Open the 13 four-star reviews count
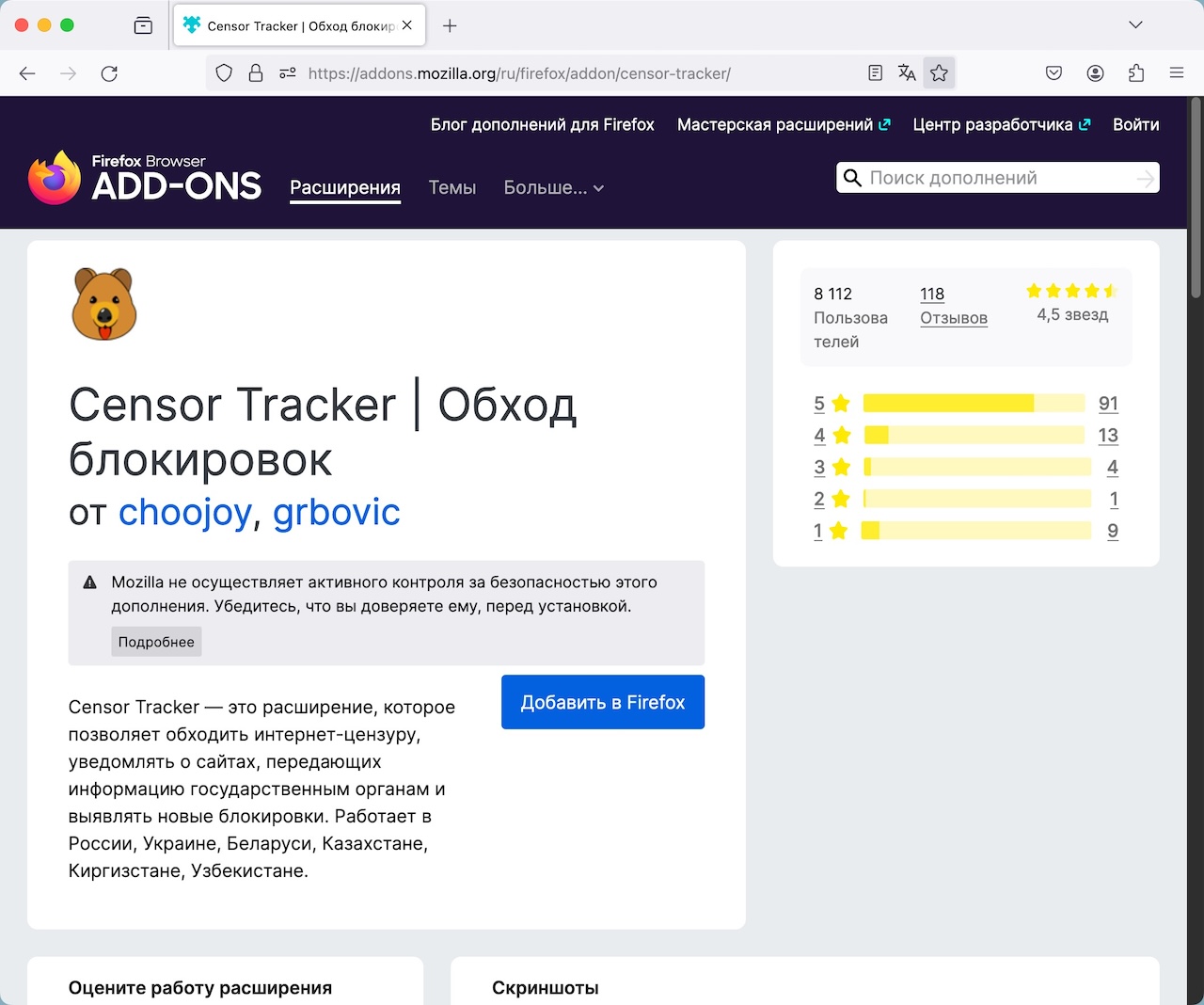Viewport: 1204px width, 1005px height. tap(1108, 436)
